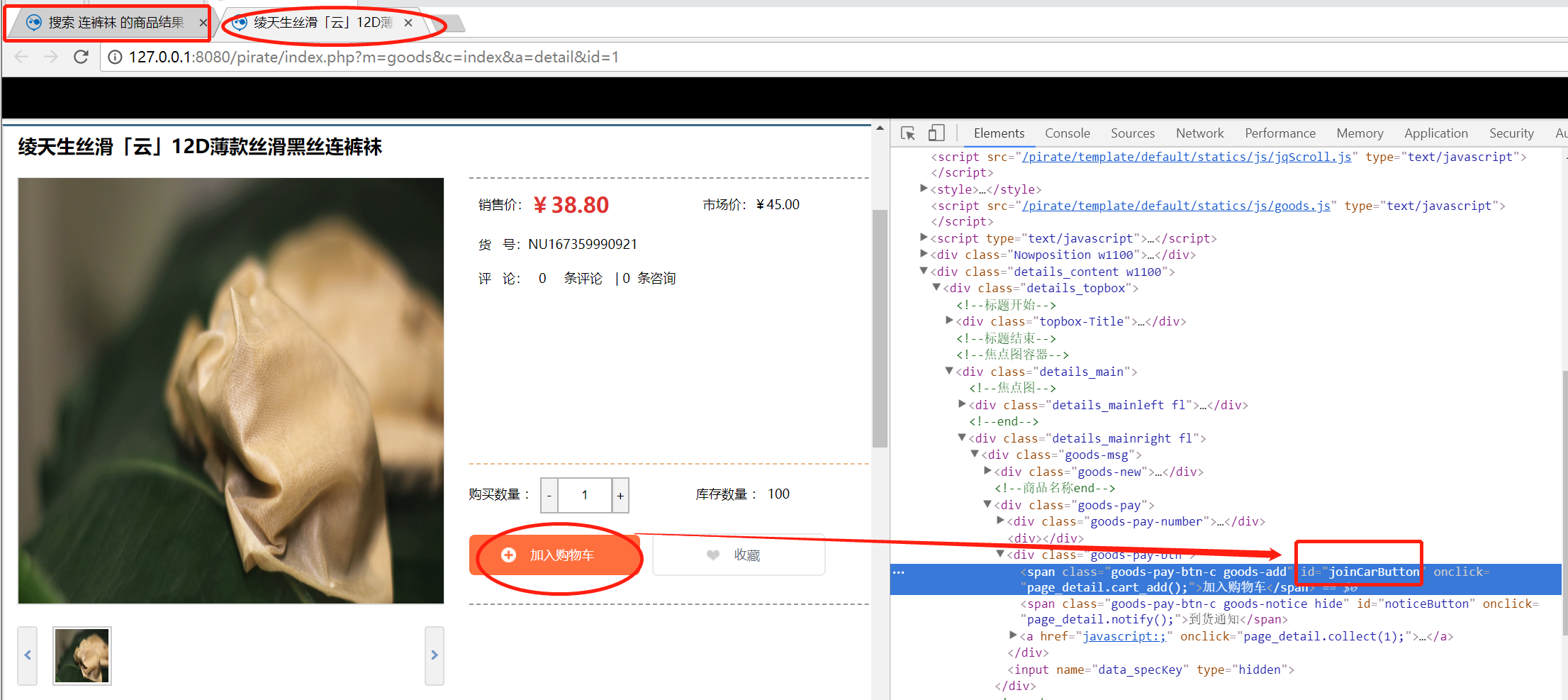1568x700 pixels.
Task: Click the purchase quantity input field
Action: tap(585, 495)
